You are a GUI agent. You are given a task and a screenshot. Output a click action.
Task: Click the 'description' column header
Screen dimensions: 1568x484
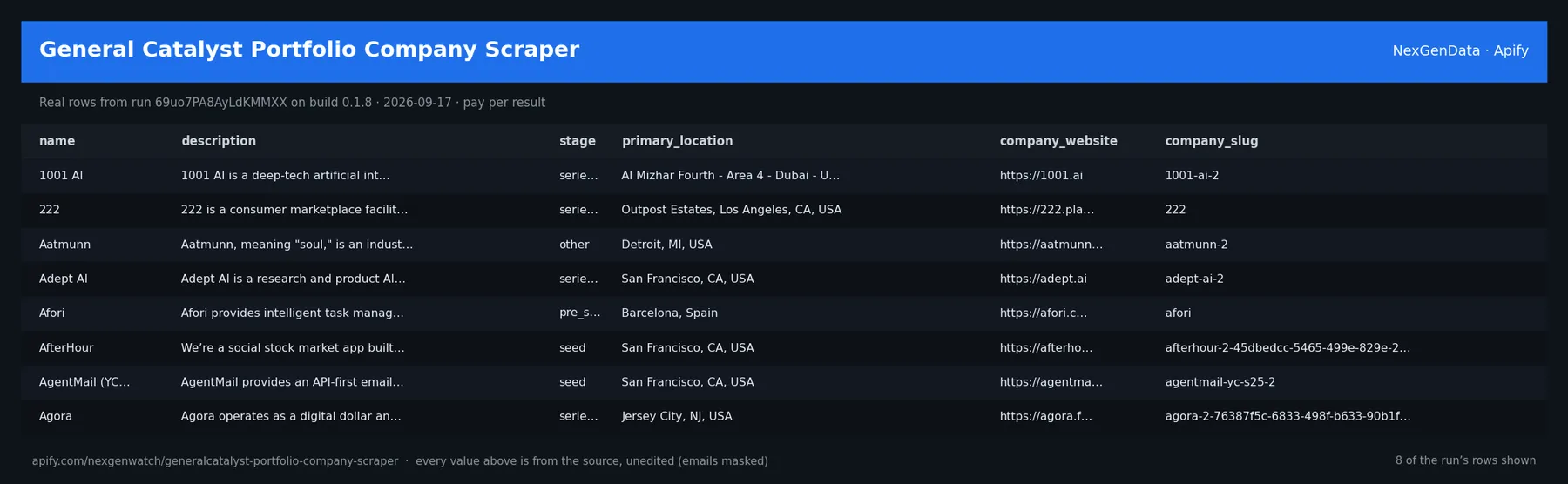219,141
